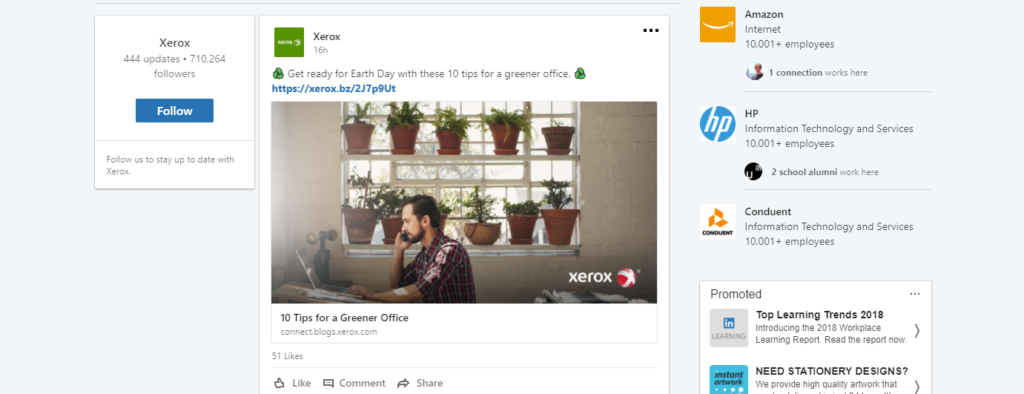Open the 10 Tips for a Greener Office article
This screenshot has width=1024, height=394.
[344, 318]
